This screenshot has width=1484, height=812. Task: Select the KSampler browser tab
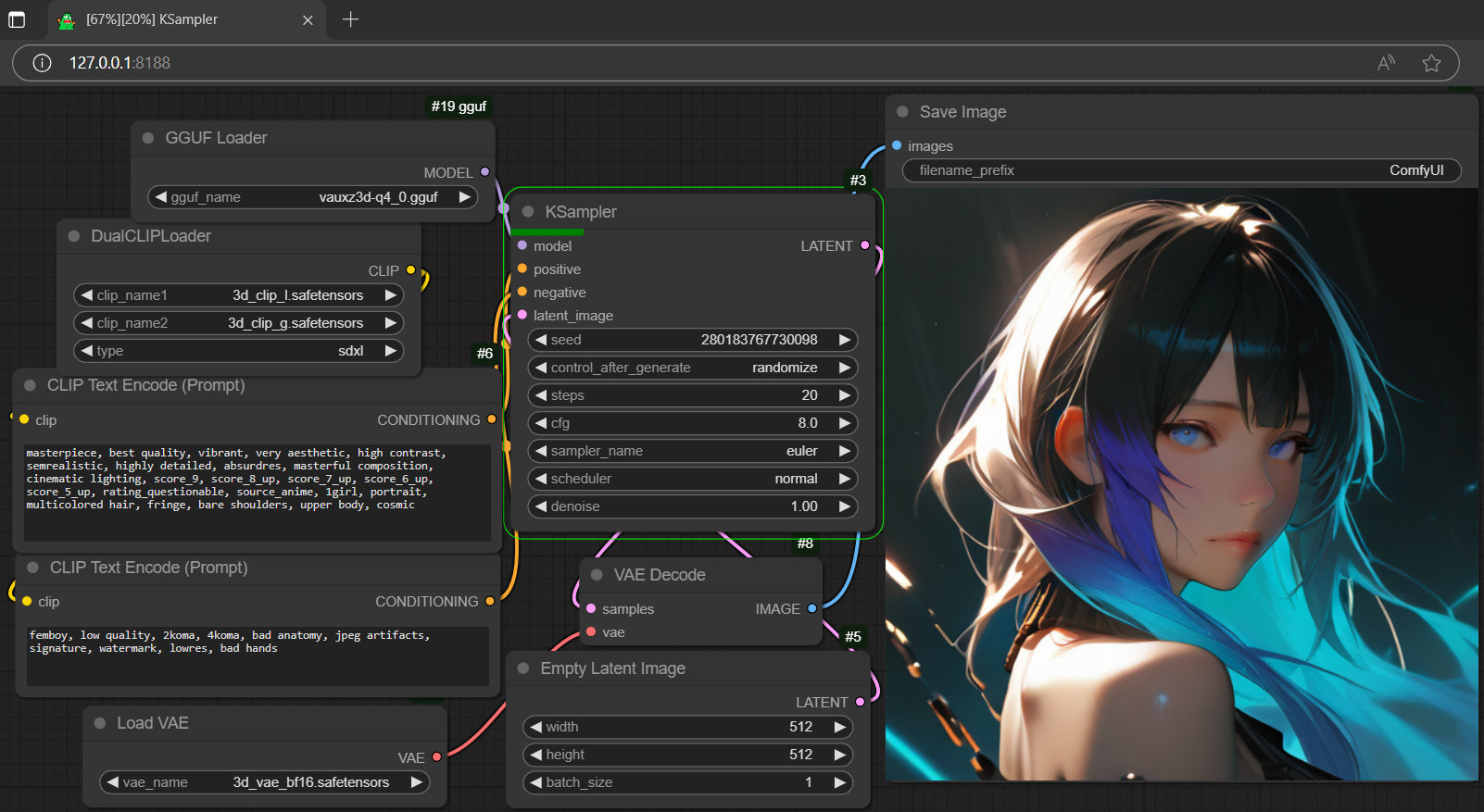pyautogui.click(x=185, y=19)
